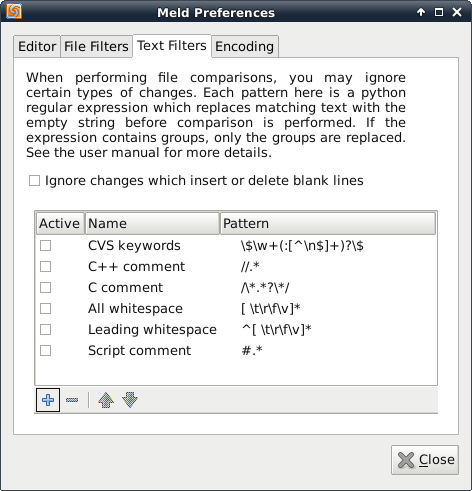Close window using title bar X
This screenshot has width=472, height=491.
[457, 12]
